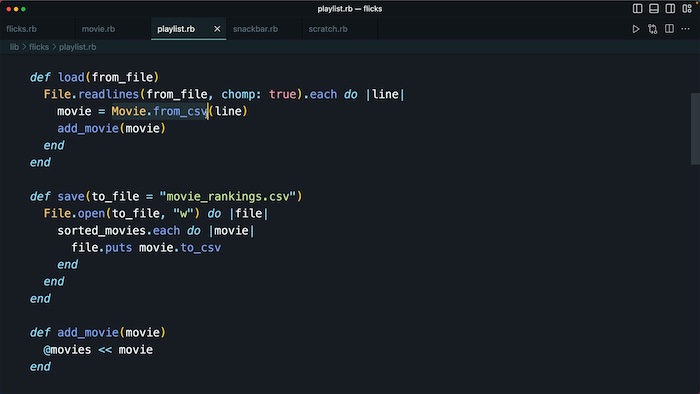Click the load method name

[71, 77]
